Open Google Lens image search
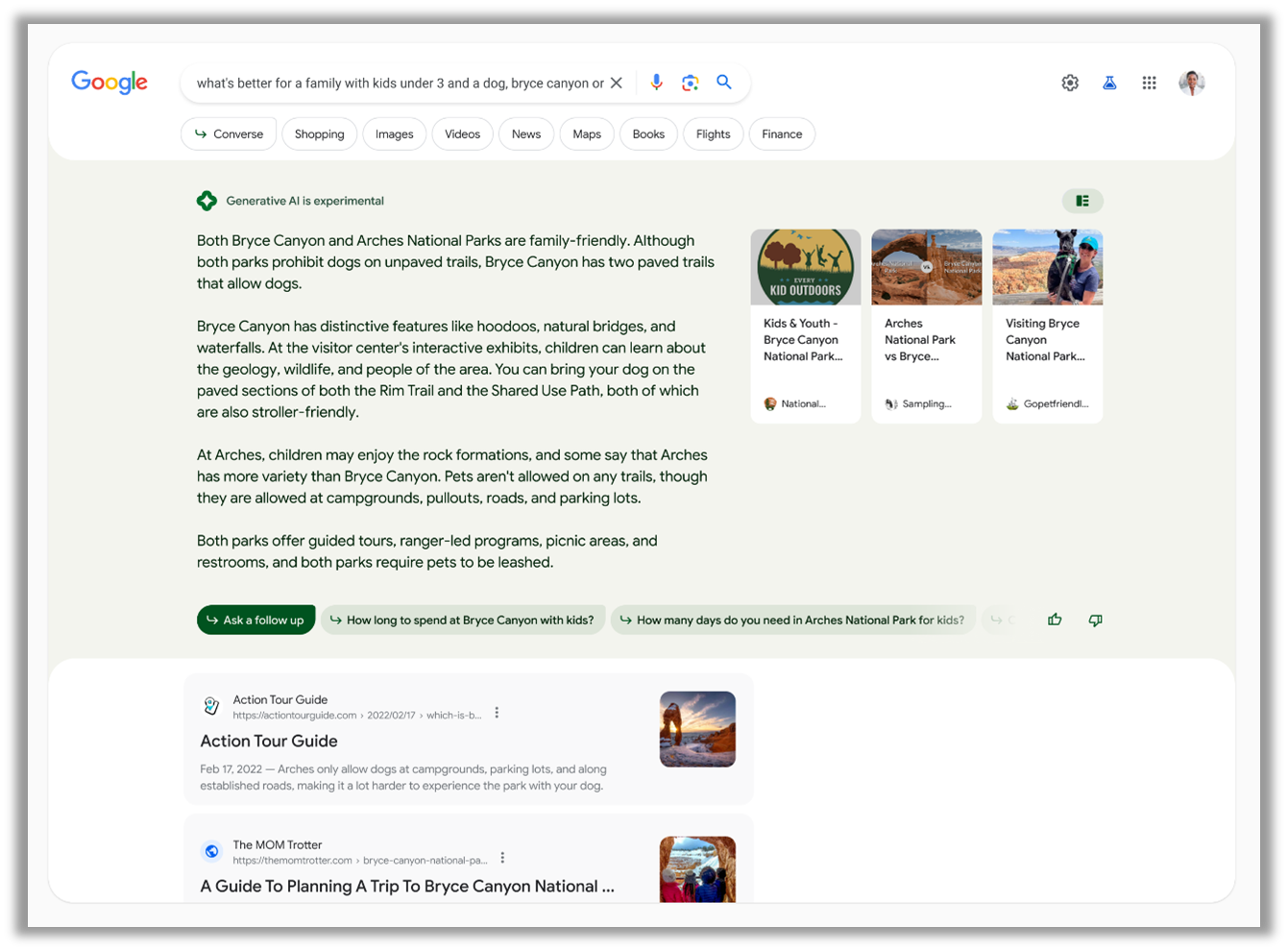Image resolution: width=1288 pixels, height=951 pixels. click(690, 83)
